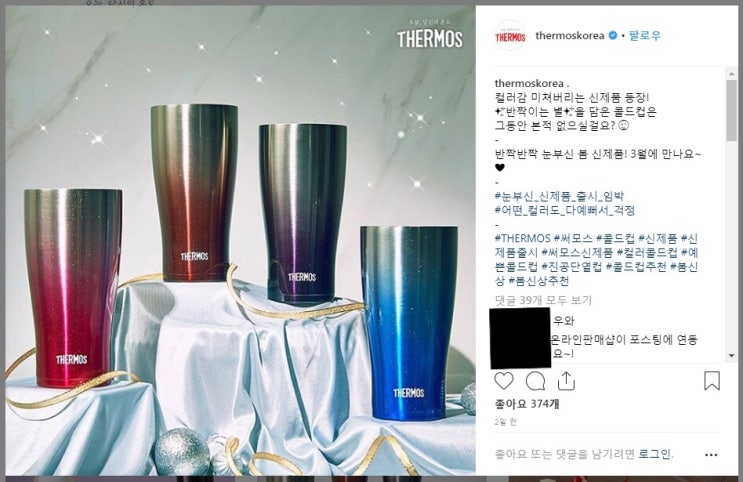Click the 로그인 login link
The image size is (743, 482).
(x=655, y=454)
